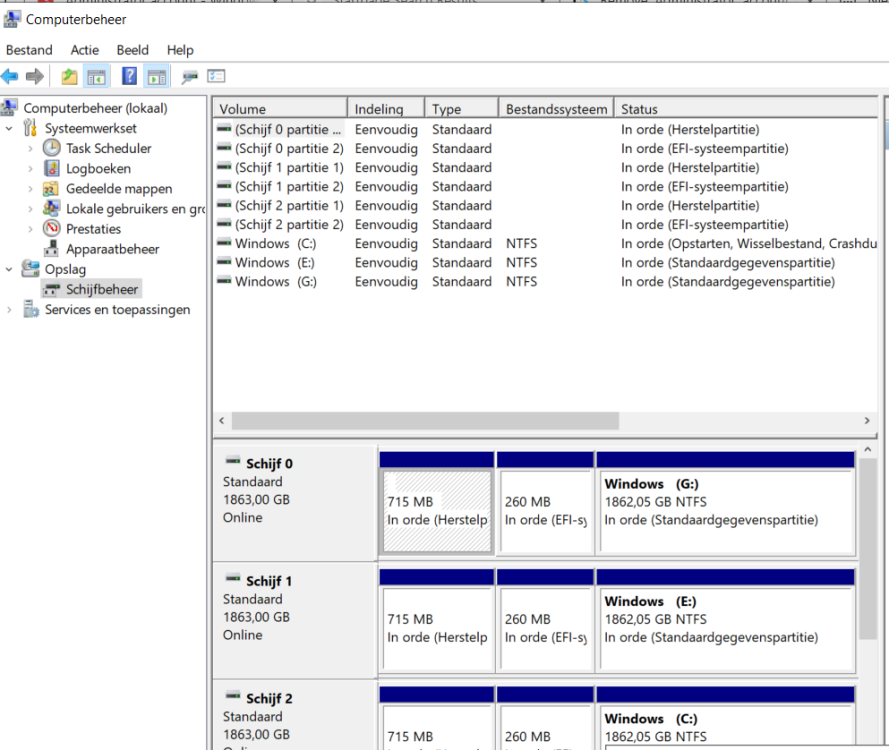Toggle the console tree pane toolbar button
The image size is (889, 750).
click(97, 77)
